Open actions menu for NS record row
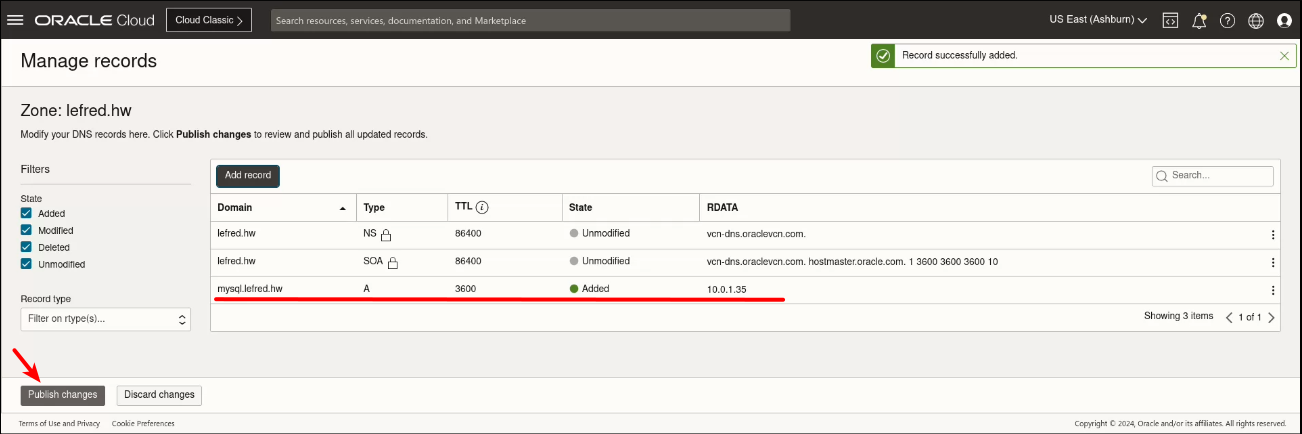The width and height of the screenshot is (1302, 434). 1273,235
